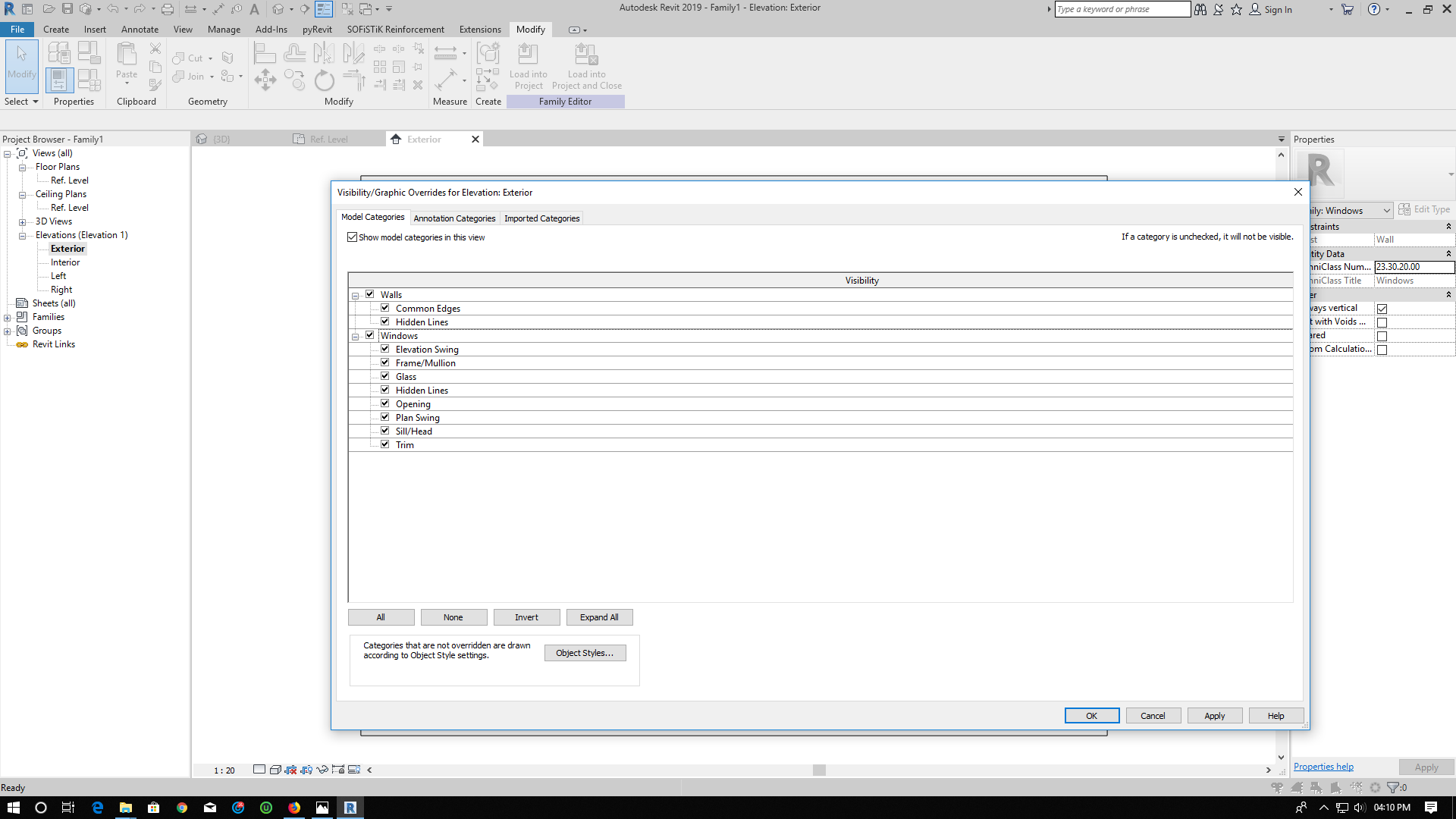
Task: Click the Expand All button
Action: click(599, 617)
